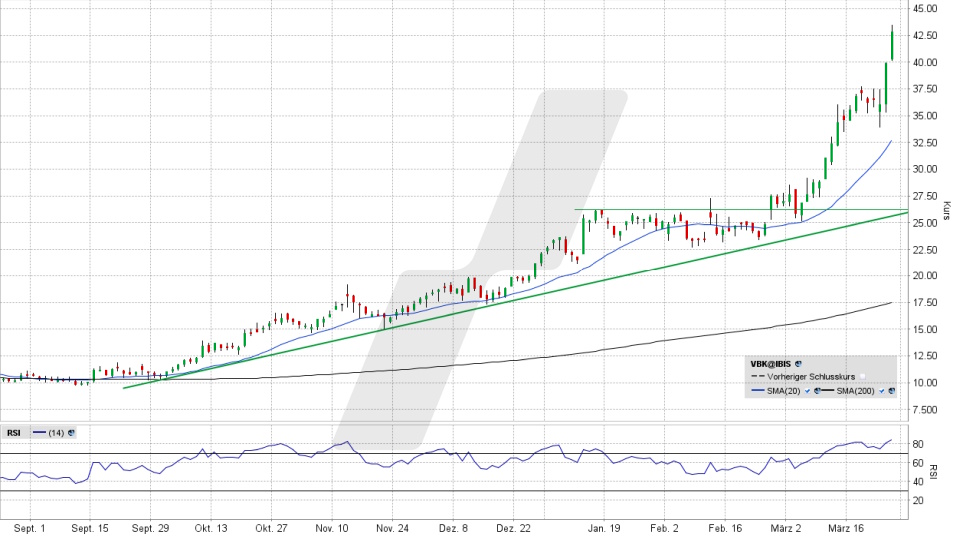Click the tall green candle at chart's far right

[x=892, y=45]
